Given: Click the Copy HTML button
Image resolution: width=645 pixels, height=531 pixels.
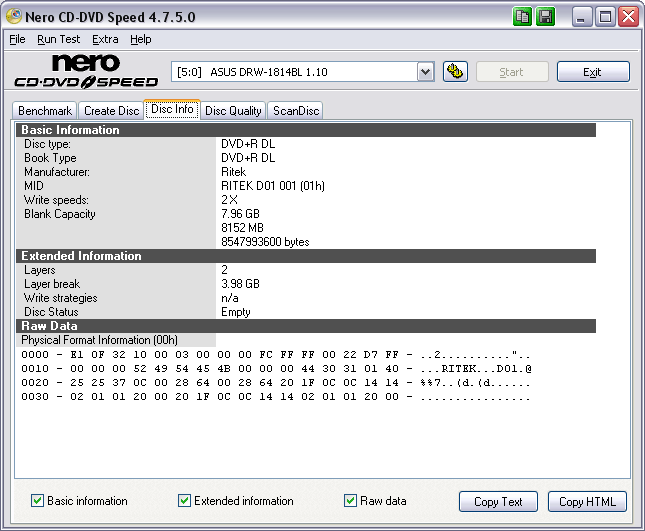Looking at the screenshot, I should [587, 501].
